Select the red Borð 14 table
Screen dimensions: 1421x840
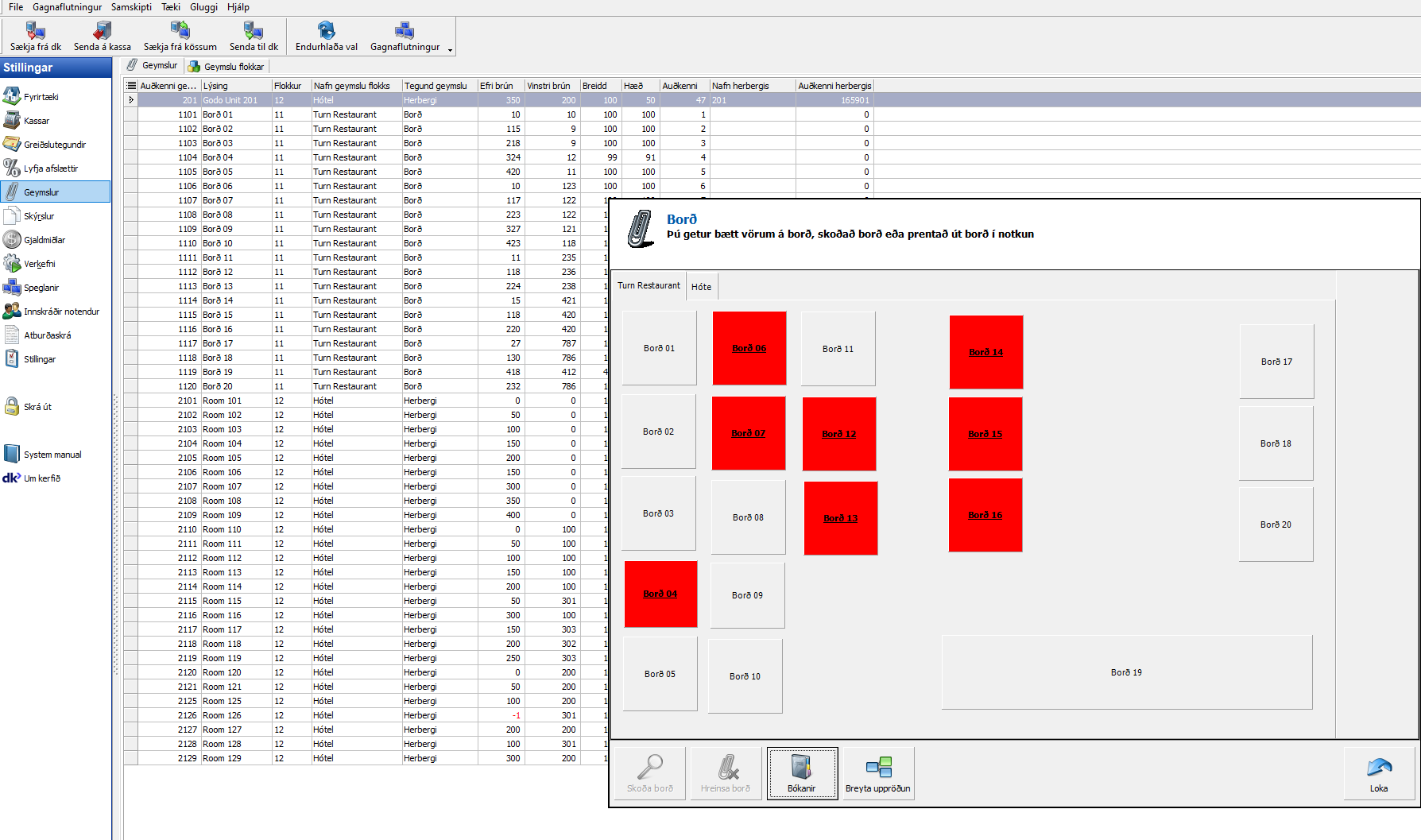click(x=985, y=352)
